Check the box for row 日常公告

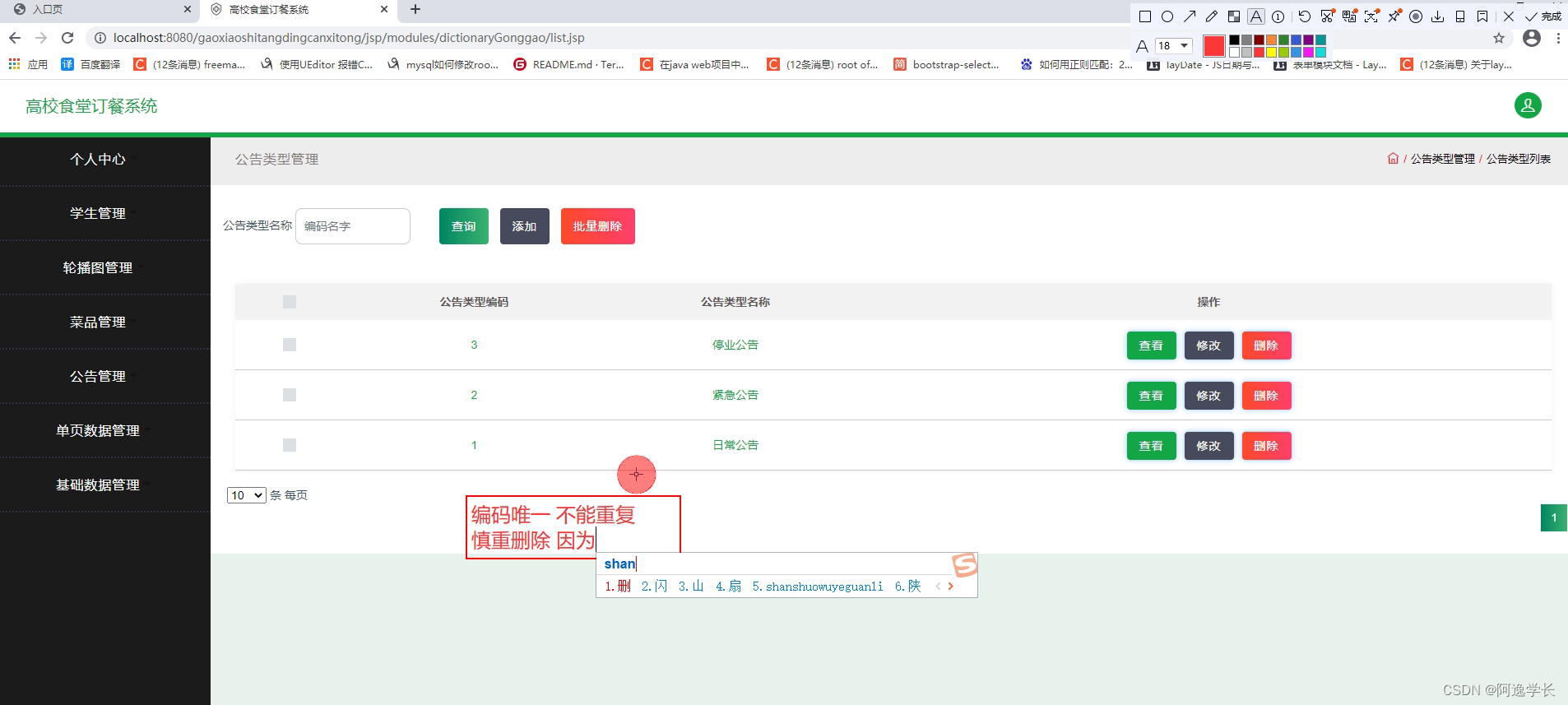click(290, 445)
